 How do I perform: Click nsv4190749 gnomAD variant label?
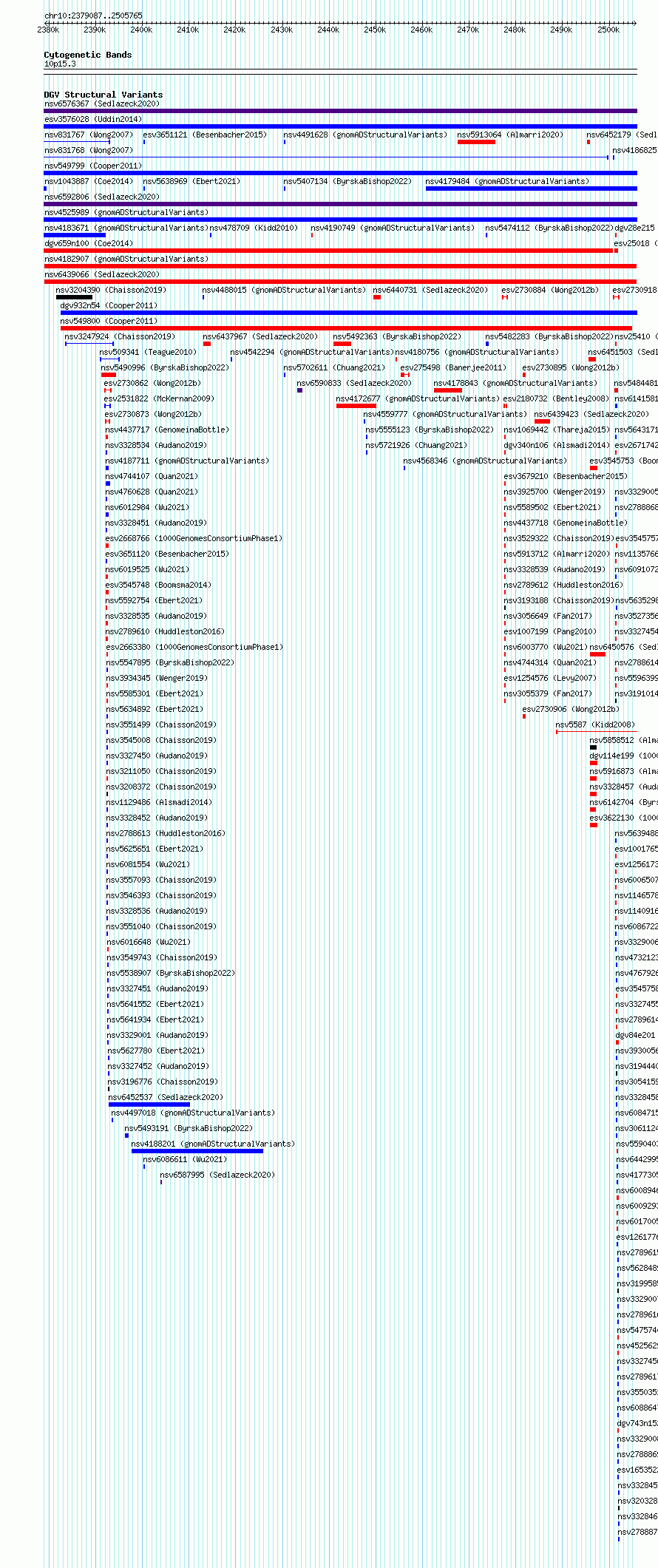pos(393,228)
